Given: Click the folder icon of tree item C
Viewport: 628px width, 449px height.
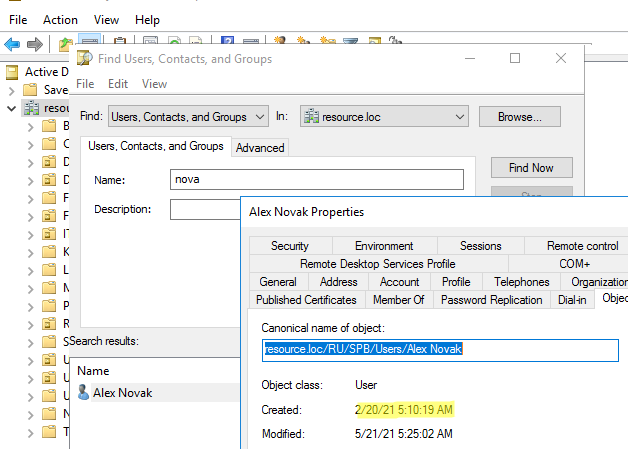Looking at the screenshot, I should [49, 143].
